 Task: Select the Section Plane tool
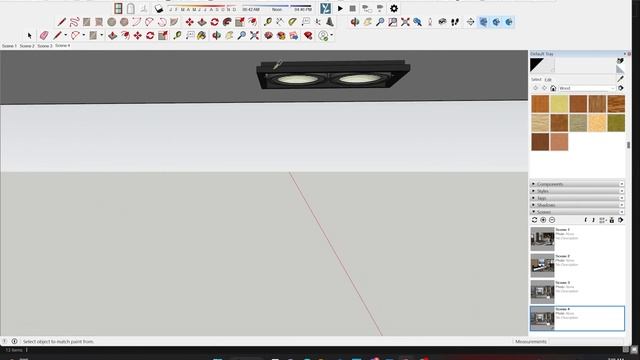(470, 22)
